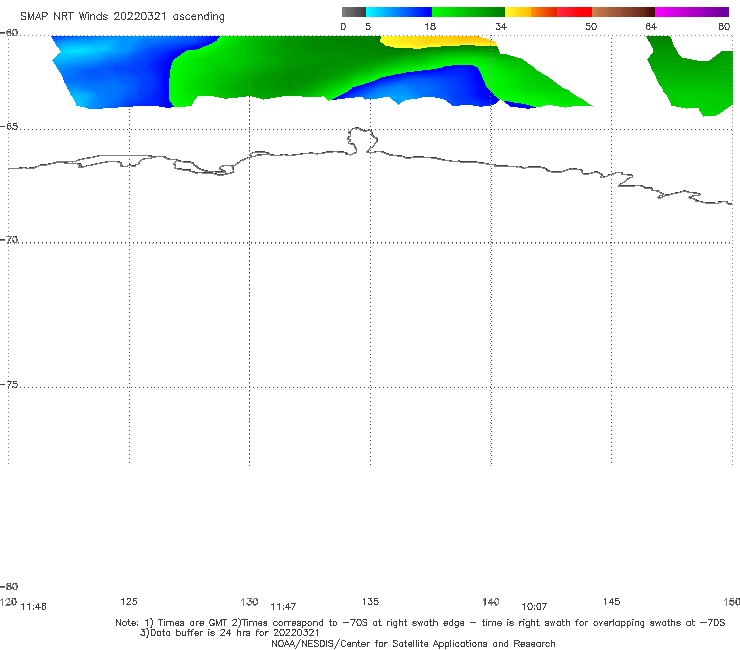Click the rounded coastline bump near longitude 135

click(x=362, y=140)
